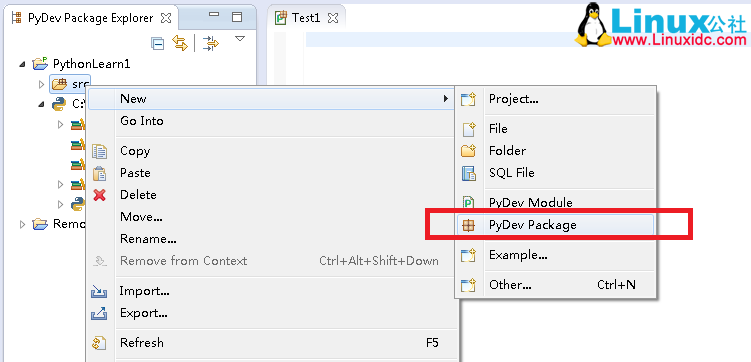
Task: Expand the src folder arrow
Action: (41, 85)
